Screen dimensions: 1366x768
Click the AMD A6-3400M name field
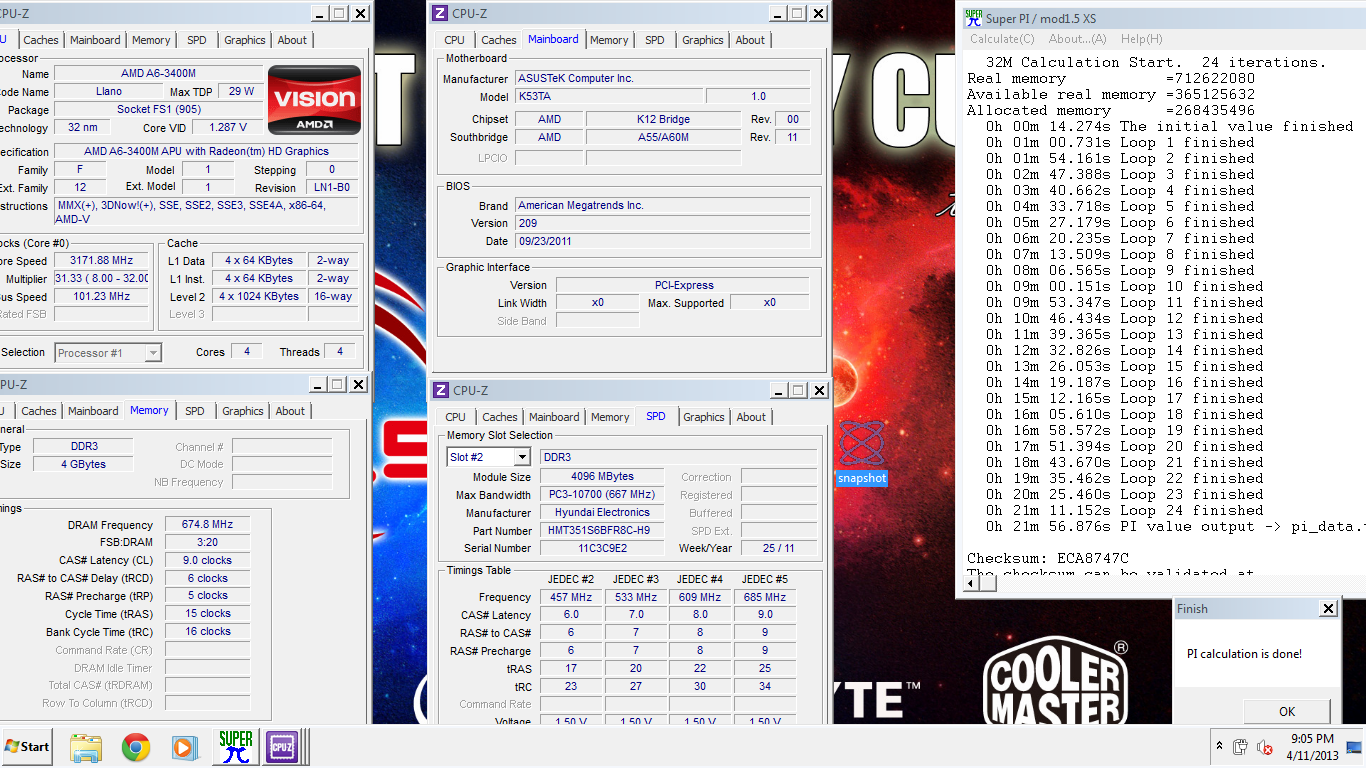[x=159, y=73]
